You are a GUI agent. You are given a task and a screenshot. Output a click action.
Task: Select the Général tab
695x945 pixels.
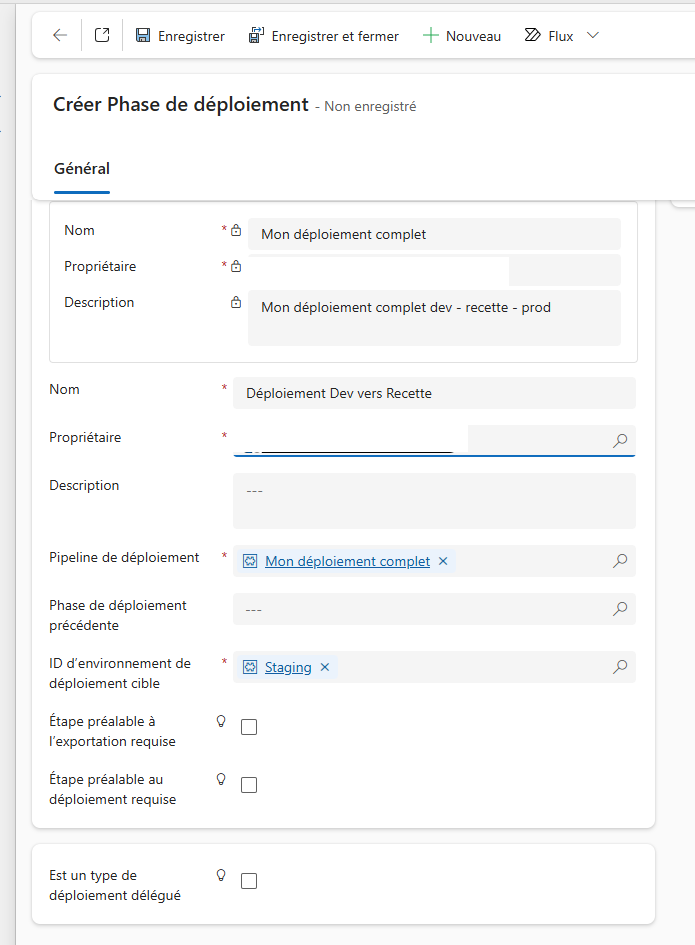[x=82, y=169]
